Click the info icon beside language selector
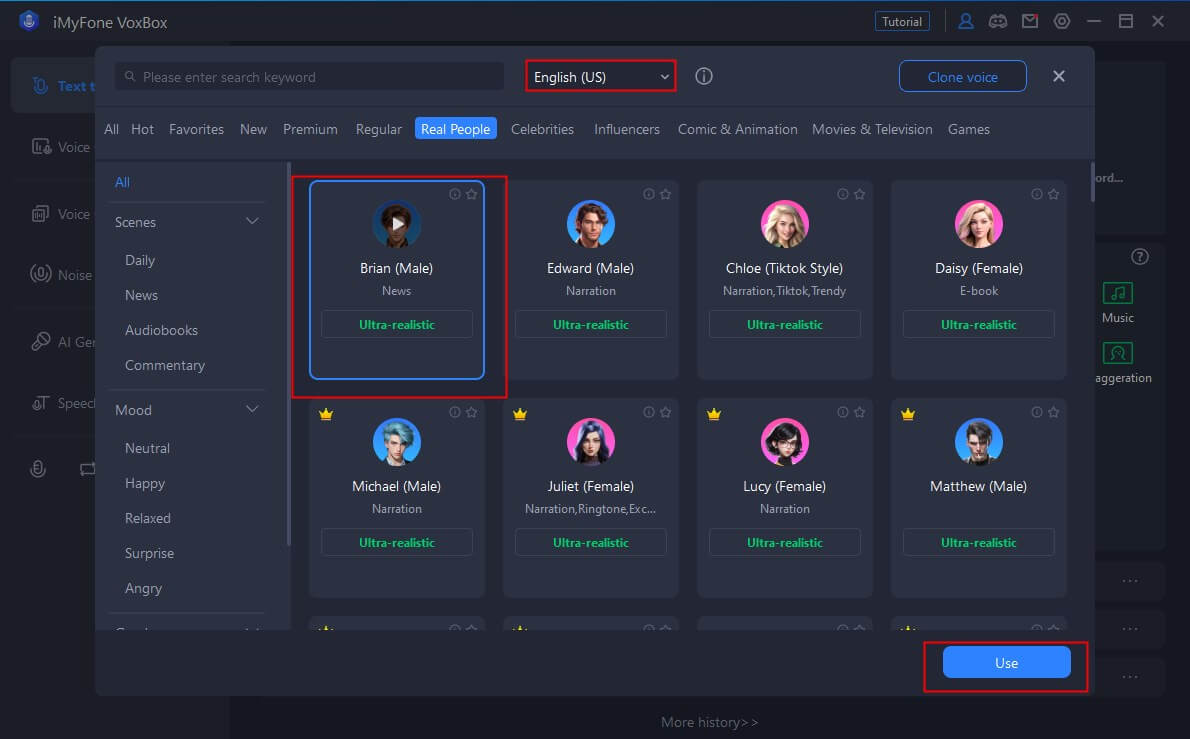1190x739 pixels. click(x=704, y=77)
